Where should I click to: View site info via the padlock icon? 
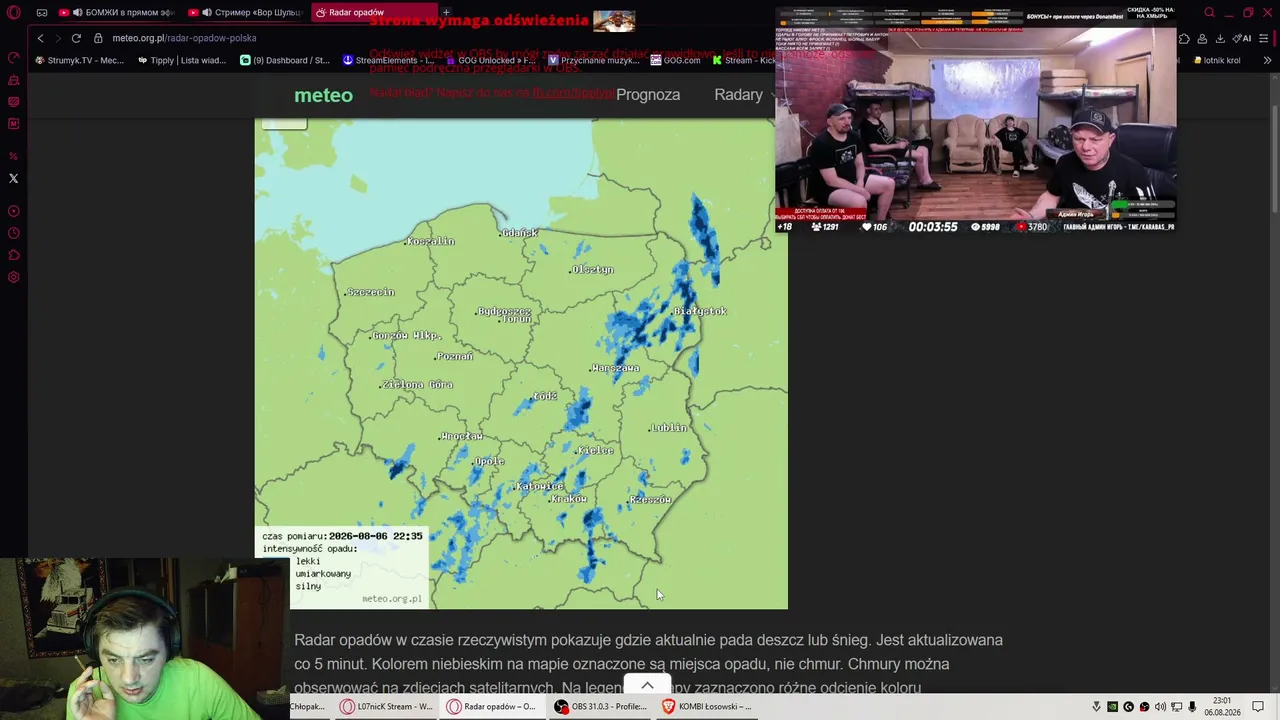tap(98, 38)
